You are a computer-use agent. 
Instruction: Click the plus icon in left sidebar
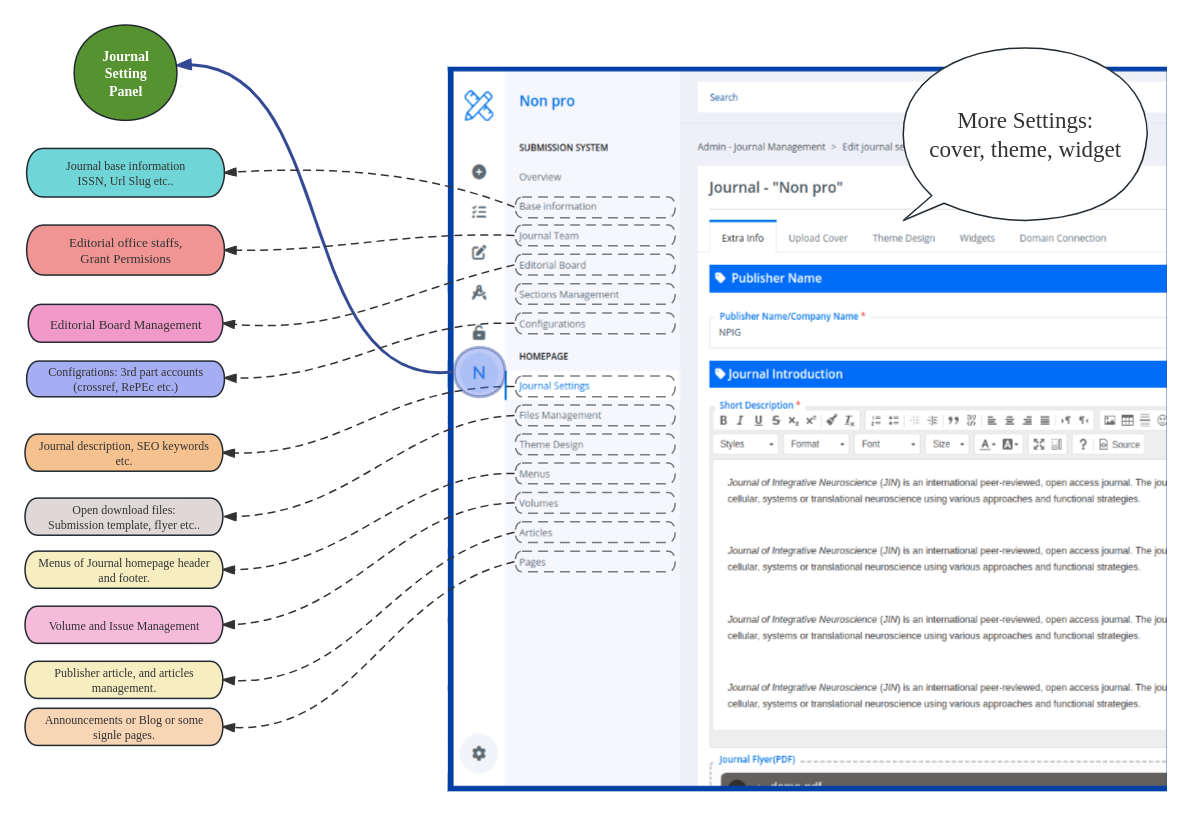pyautogui.click(x=479, y=171)
